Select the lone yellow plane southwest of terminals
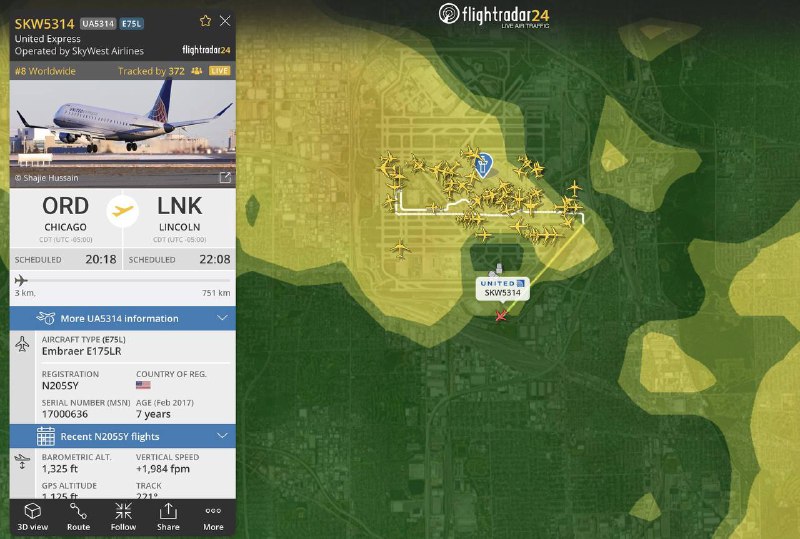Screen dimensions: 800x539 (x=401, y=249)
